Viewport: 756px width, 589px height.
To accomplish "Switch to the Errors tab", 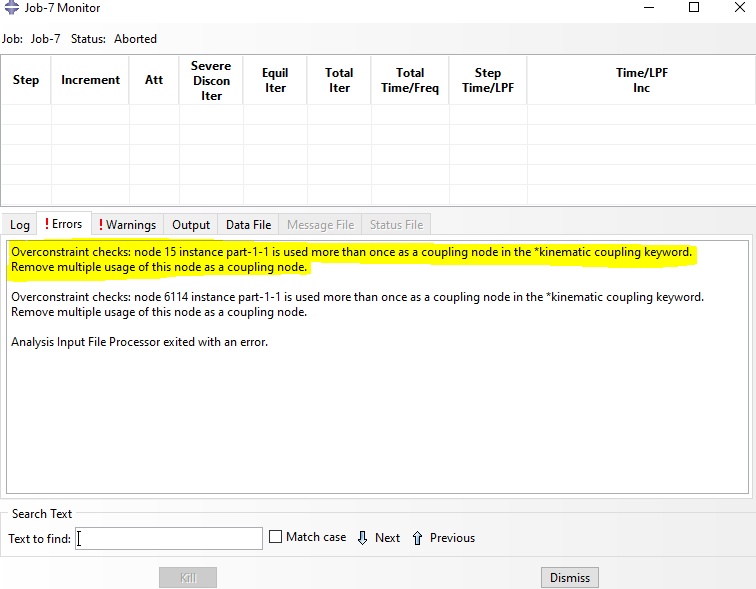I will 64,224.
